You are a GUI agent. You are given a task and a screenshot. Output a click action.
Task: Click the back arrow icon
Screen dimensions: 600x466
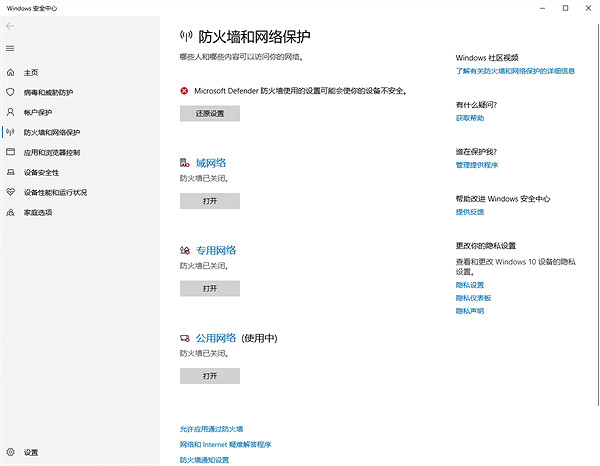click(11, 27)
